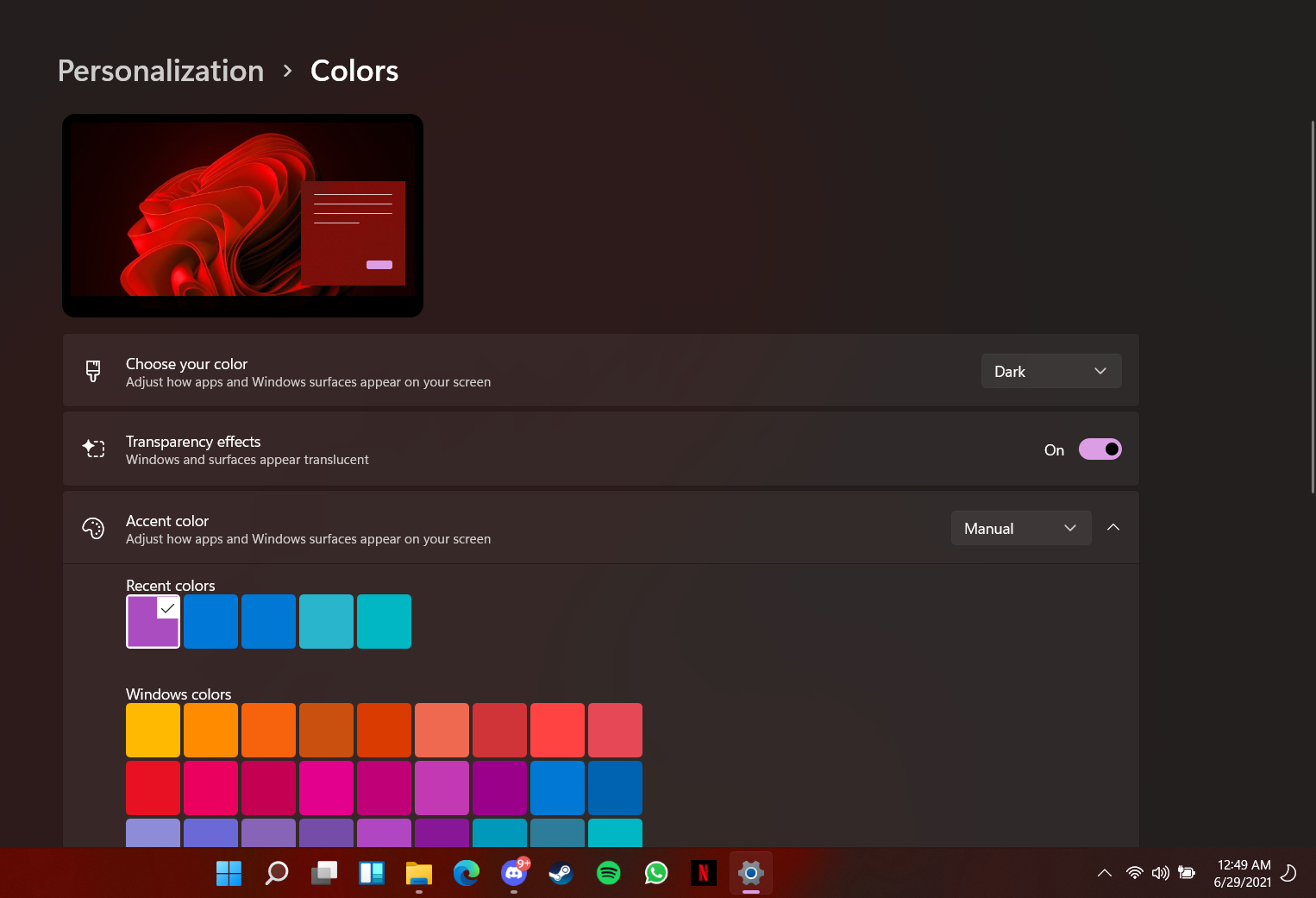The height and width of the screenshot is (898, 1316).
Task: Launch Spotify from the taskbar
Action: click(608, 873)
